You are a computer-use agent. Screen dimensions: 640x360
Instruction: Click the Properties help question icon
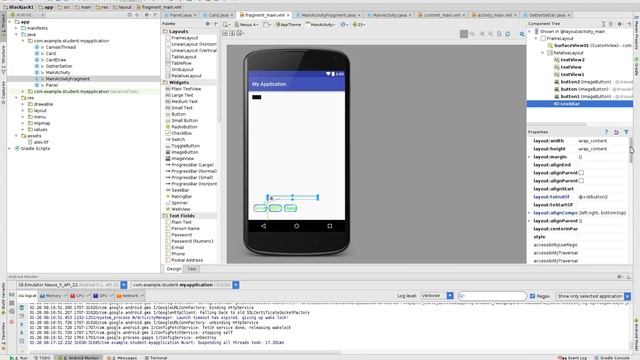pyautogui.click(x=606, y=132)
